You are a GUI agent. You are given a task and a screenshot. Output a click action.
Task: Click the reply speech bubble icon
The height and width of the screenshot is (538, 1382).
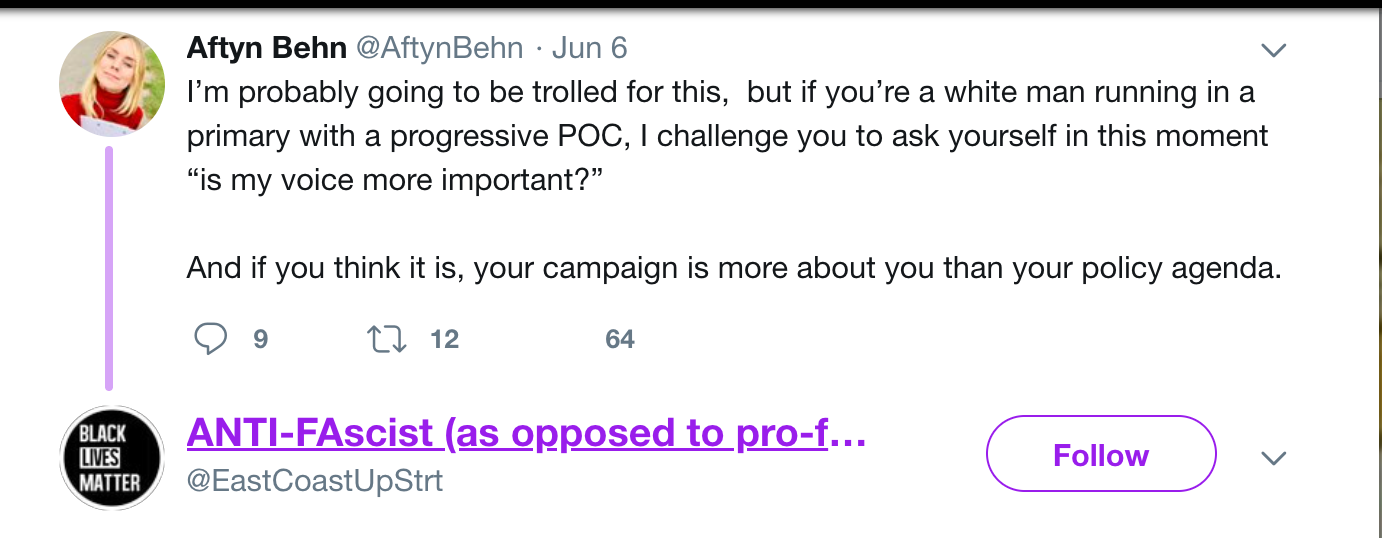pyautogui.click(x=210, y=339)
